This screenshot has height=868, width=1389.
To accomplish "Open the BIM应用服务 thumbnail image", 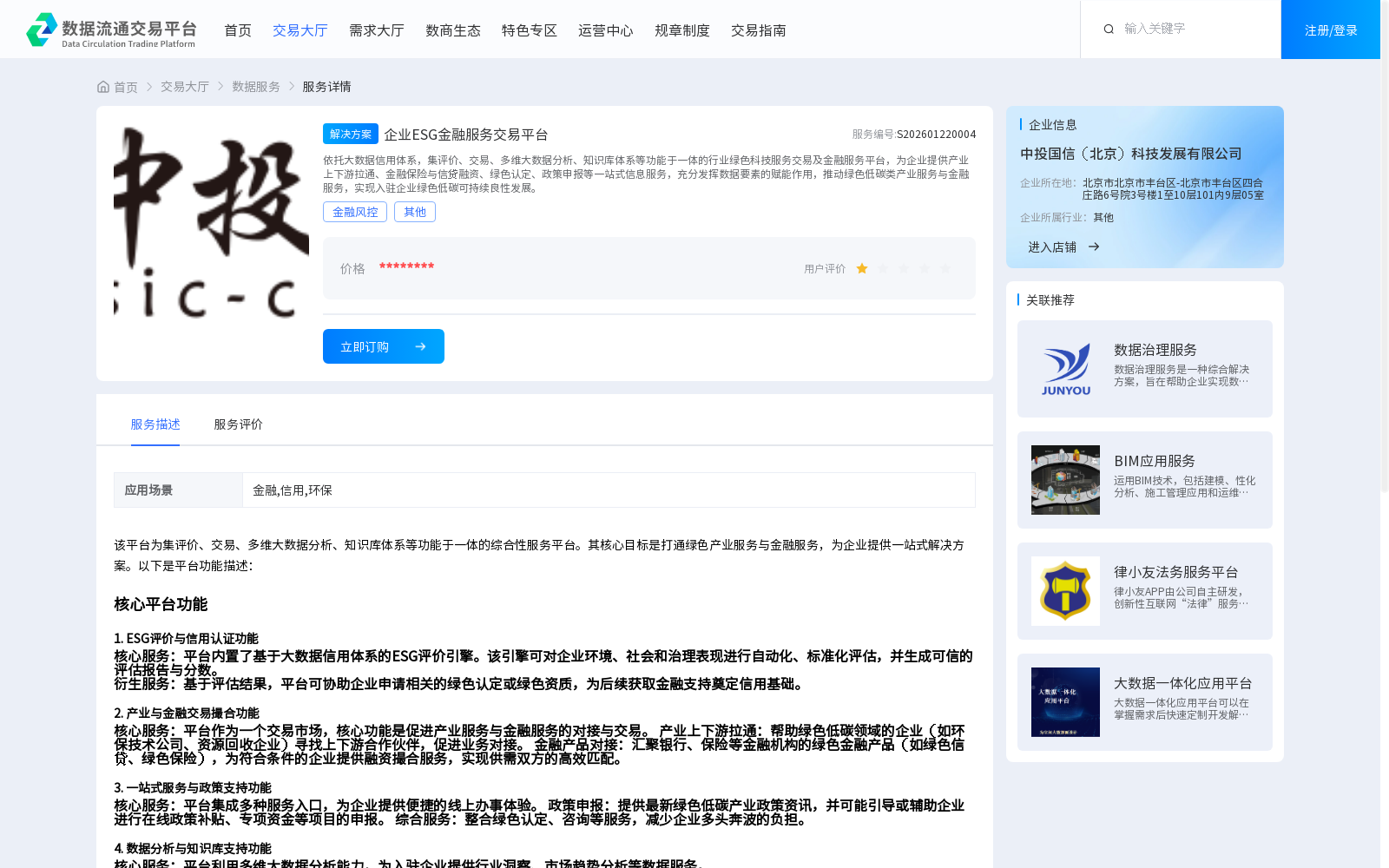I will pos(1065,480).
